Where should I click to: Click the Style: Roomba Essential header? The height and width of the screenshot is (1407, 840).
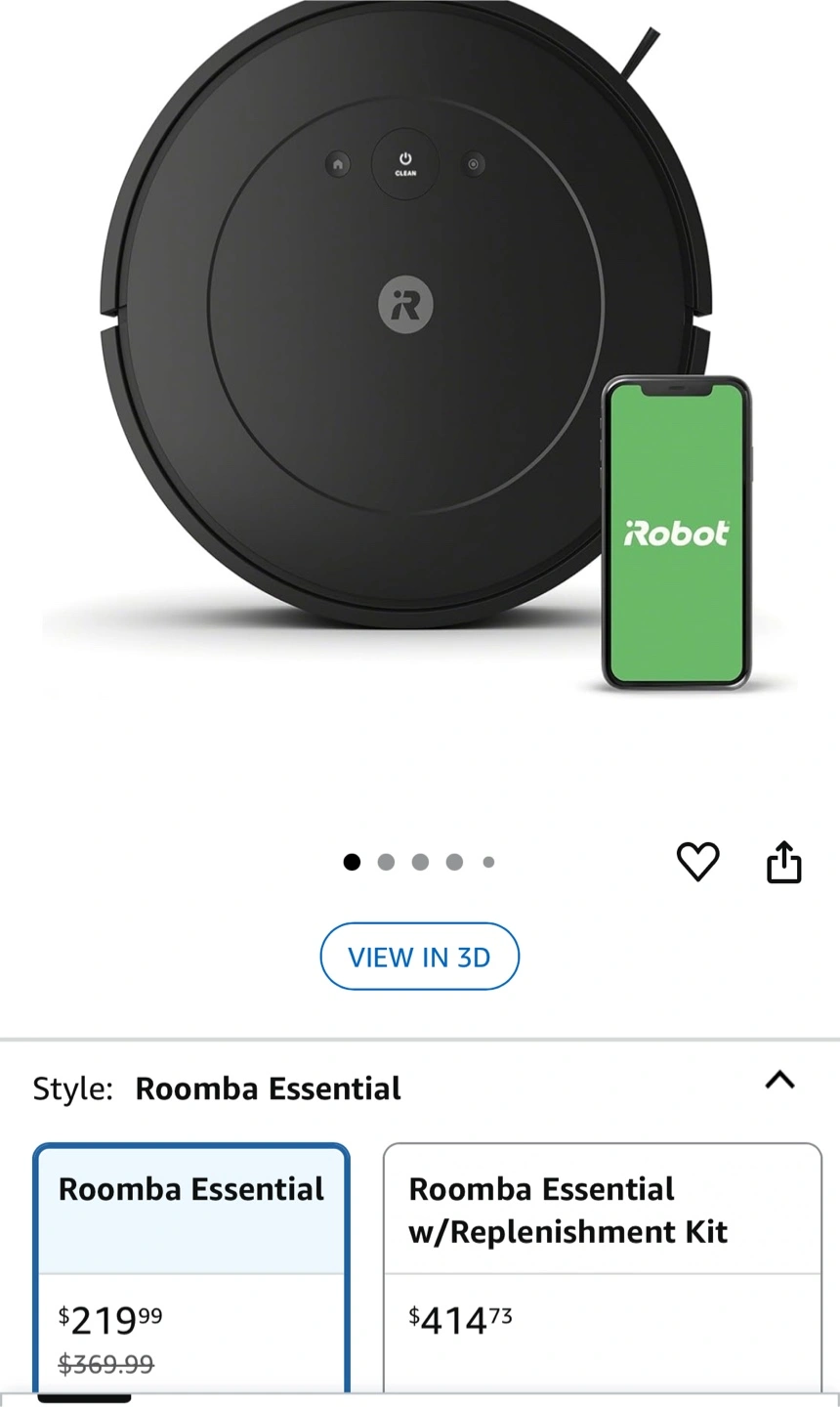pos(217,1088)
